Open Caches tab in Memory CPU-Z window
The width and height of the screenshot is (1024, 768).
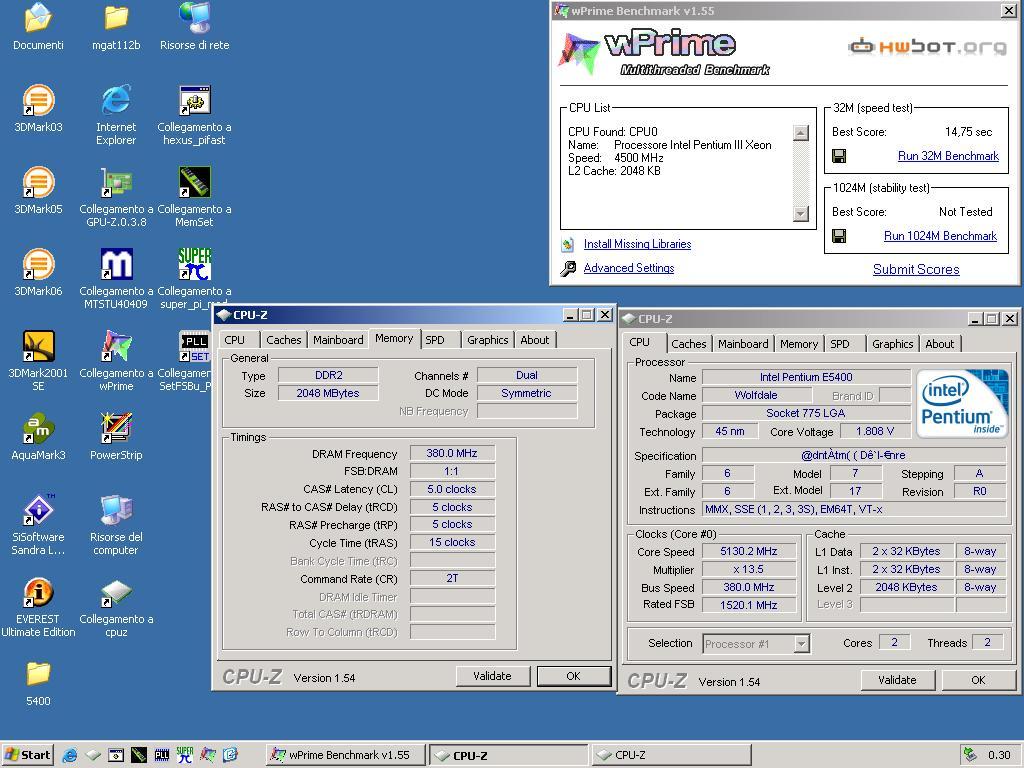point(283,340)
